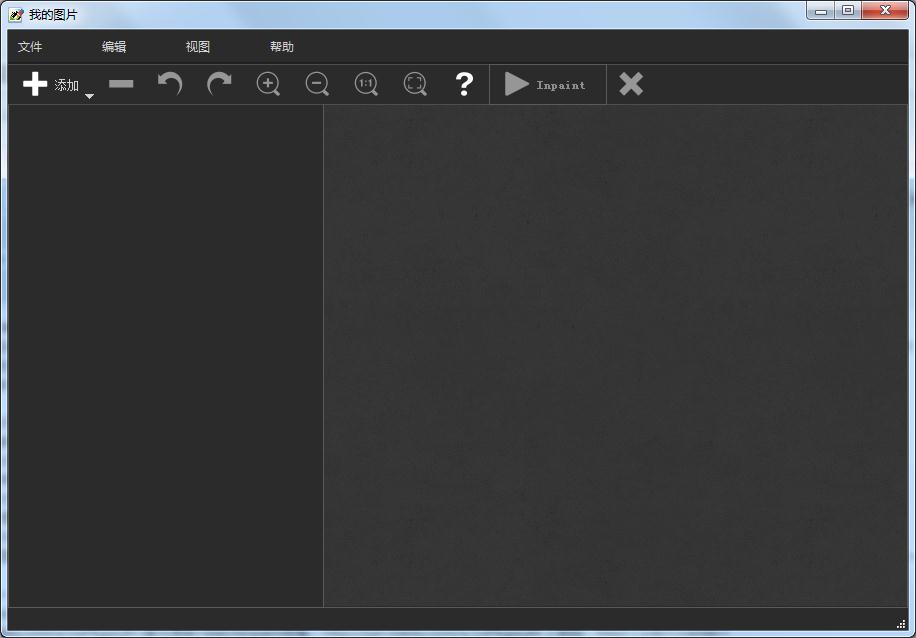Click the Zoom Out magnifier icon

(x=317, y=84)
